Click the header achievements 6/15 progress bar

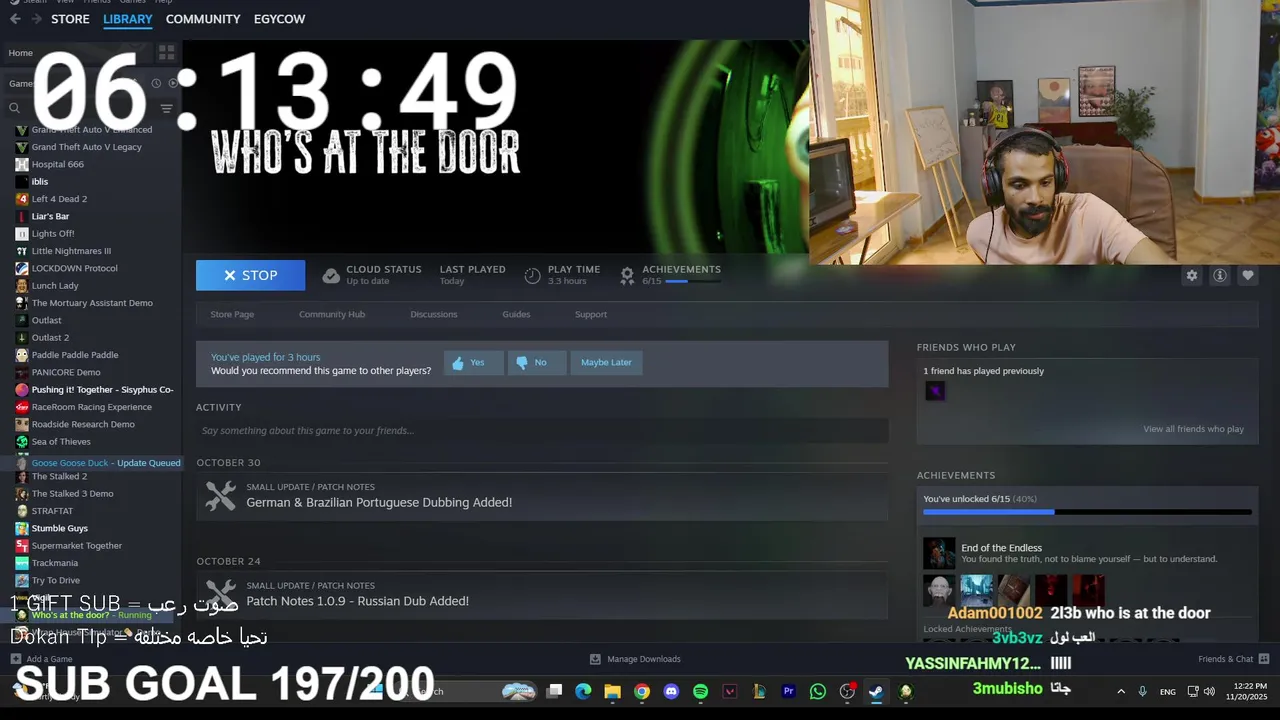692,281
